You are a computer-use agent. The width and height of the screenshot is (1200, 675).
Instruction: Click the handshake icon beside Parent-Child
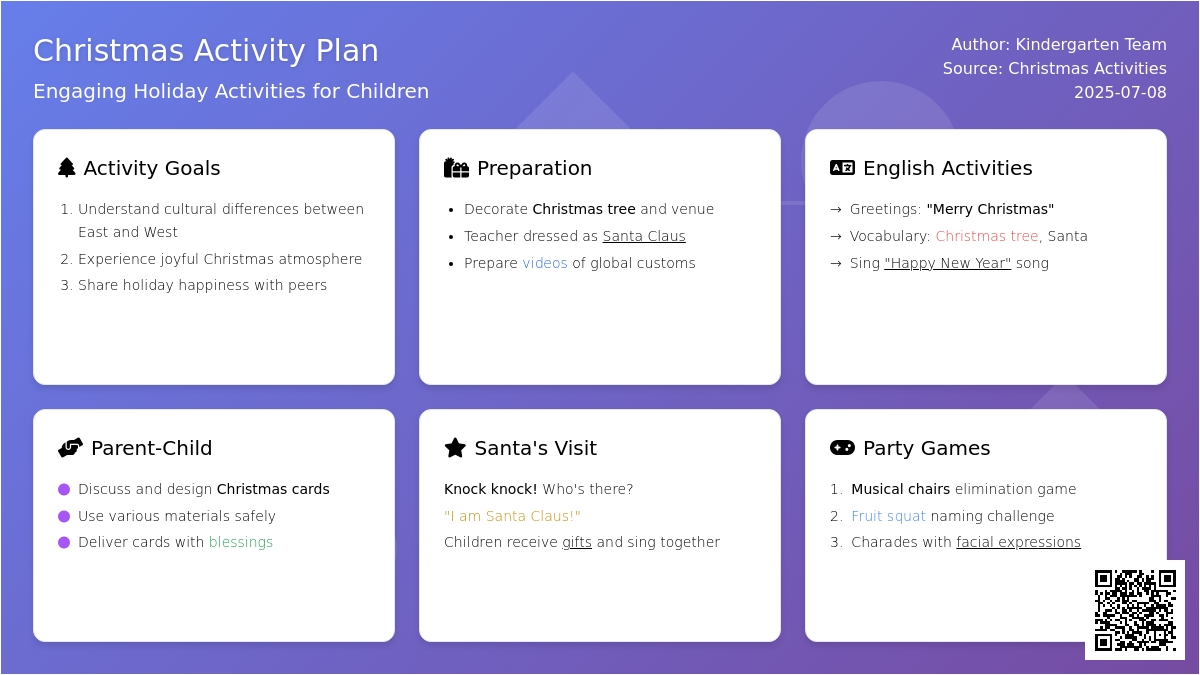point(70,448)
